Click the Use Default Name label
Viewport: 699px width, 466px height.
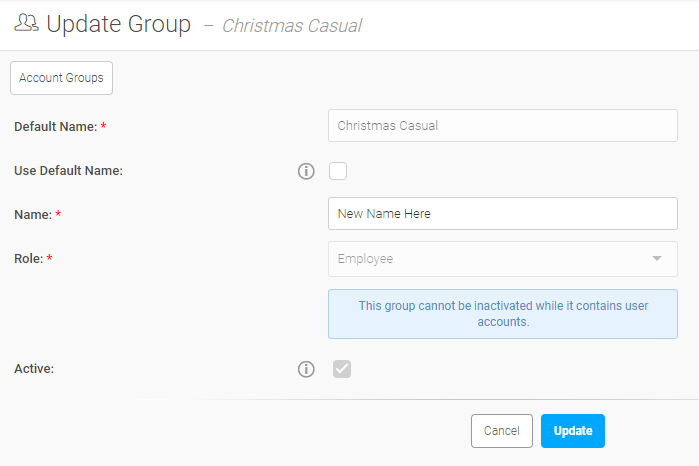(68, 171)
